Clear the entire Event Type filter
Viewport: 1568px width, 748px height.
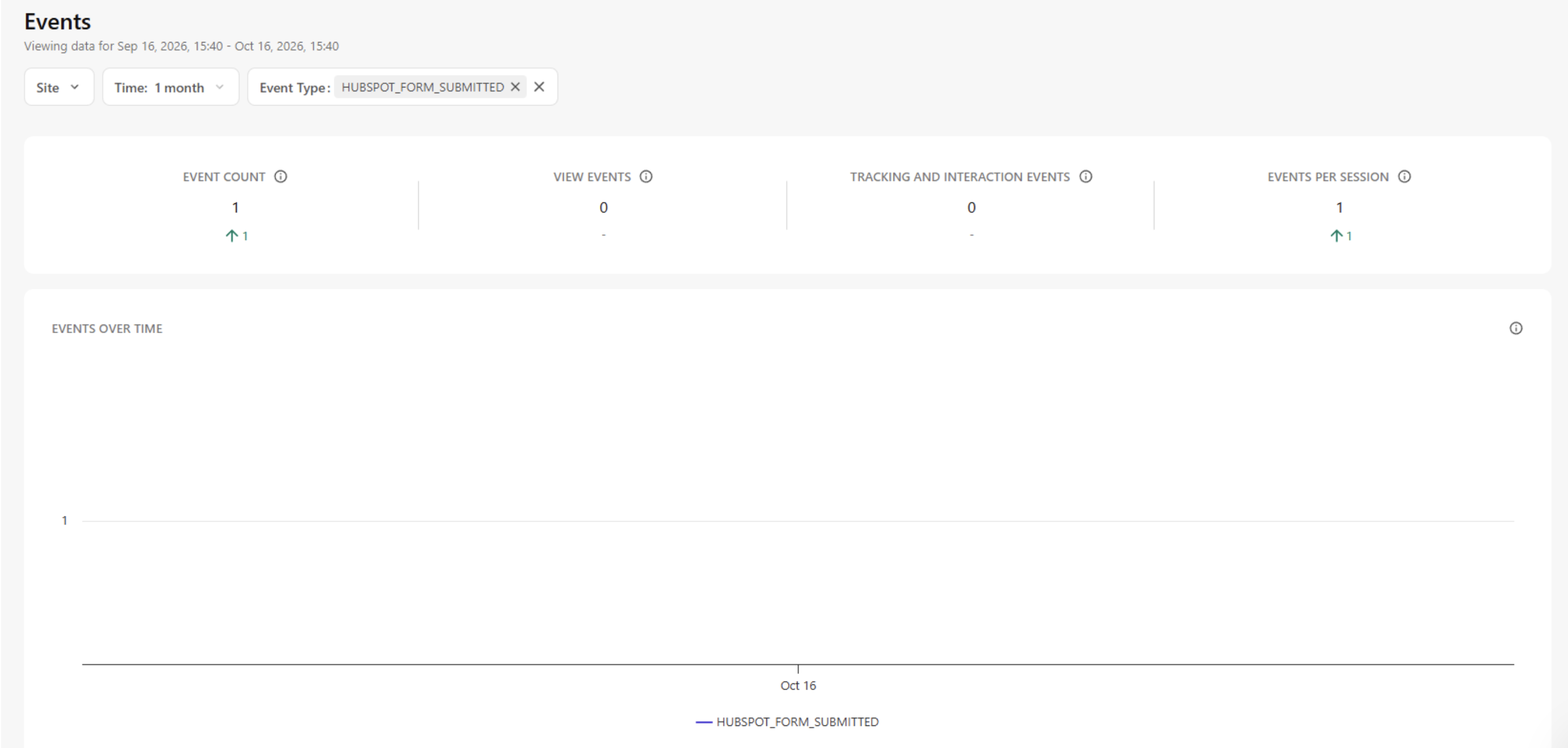tap(539, 87)
